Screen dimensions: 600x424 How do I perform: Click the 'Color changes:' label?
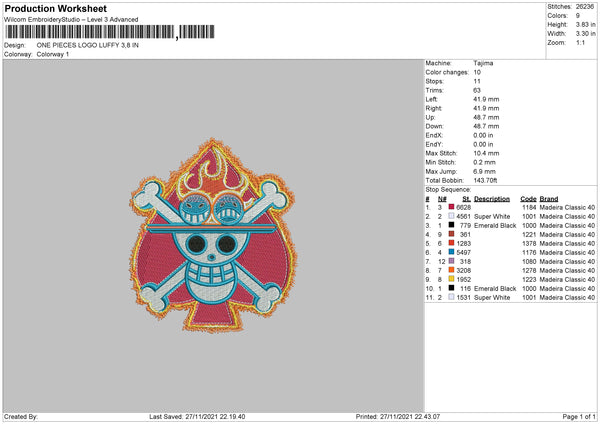tap(447, 72)
